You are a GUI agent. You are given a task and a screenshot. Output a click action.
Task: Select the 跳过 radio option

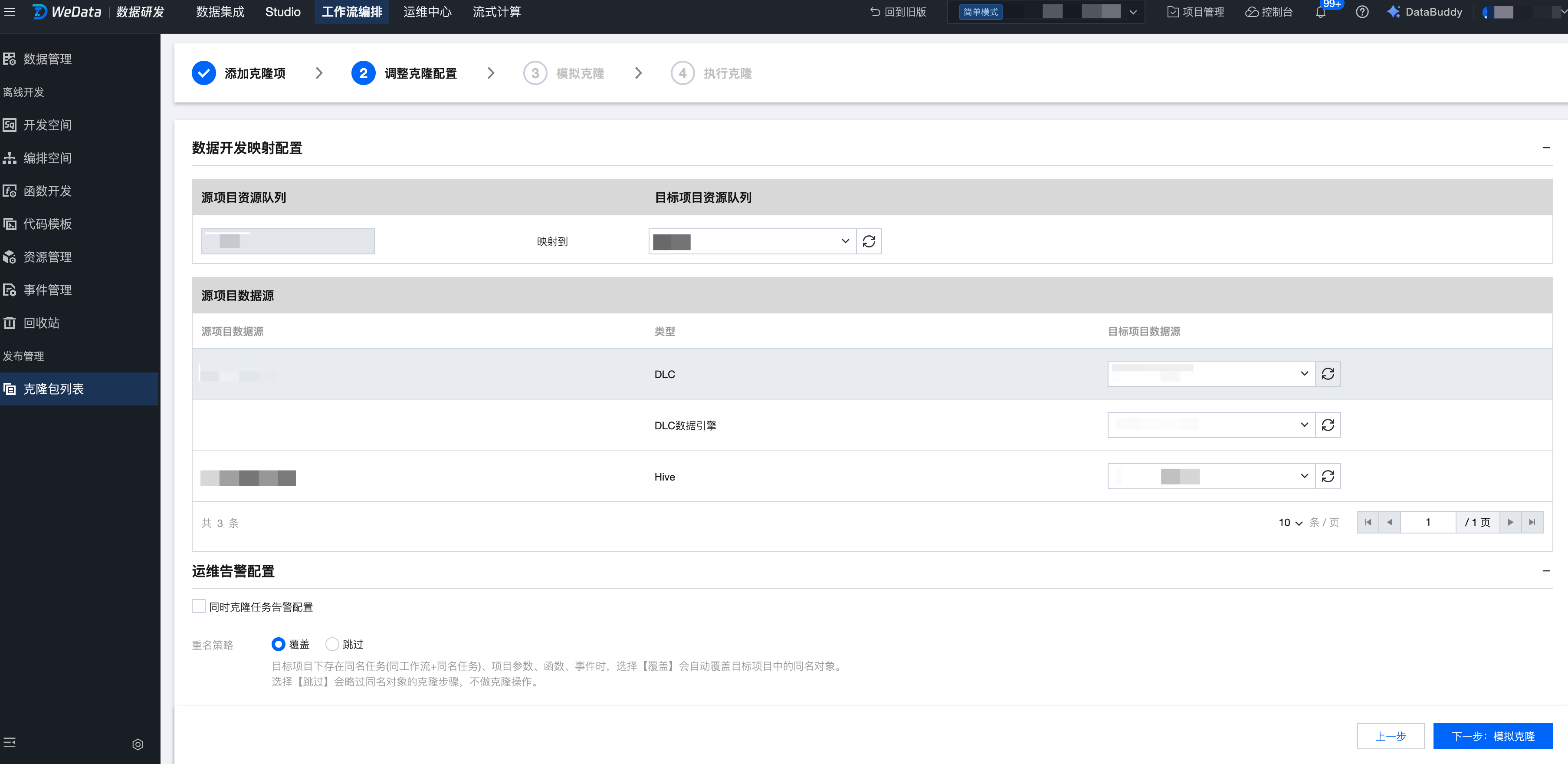332,644
